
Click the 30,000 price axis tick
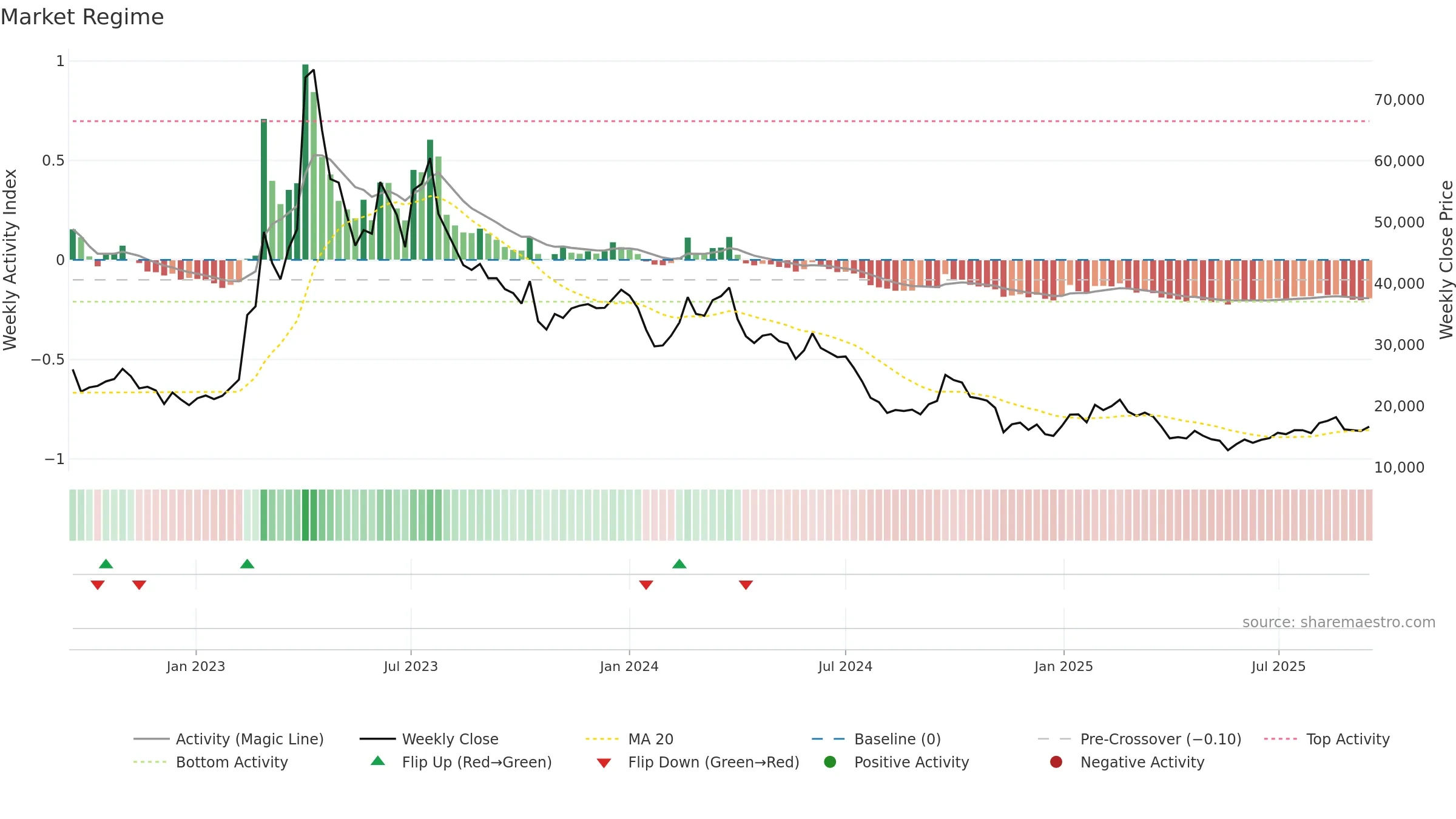(x=1400, y=345)
